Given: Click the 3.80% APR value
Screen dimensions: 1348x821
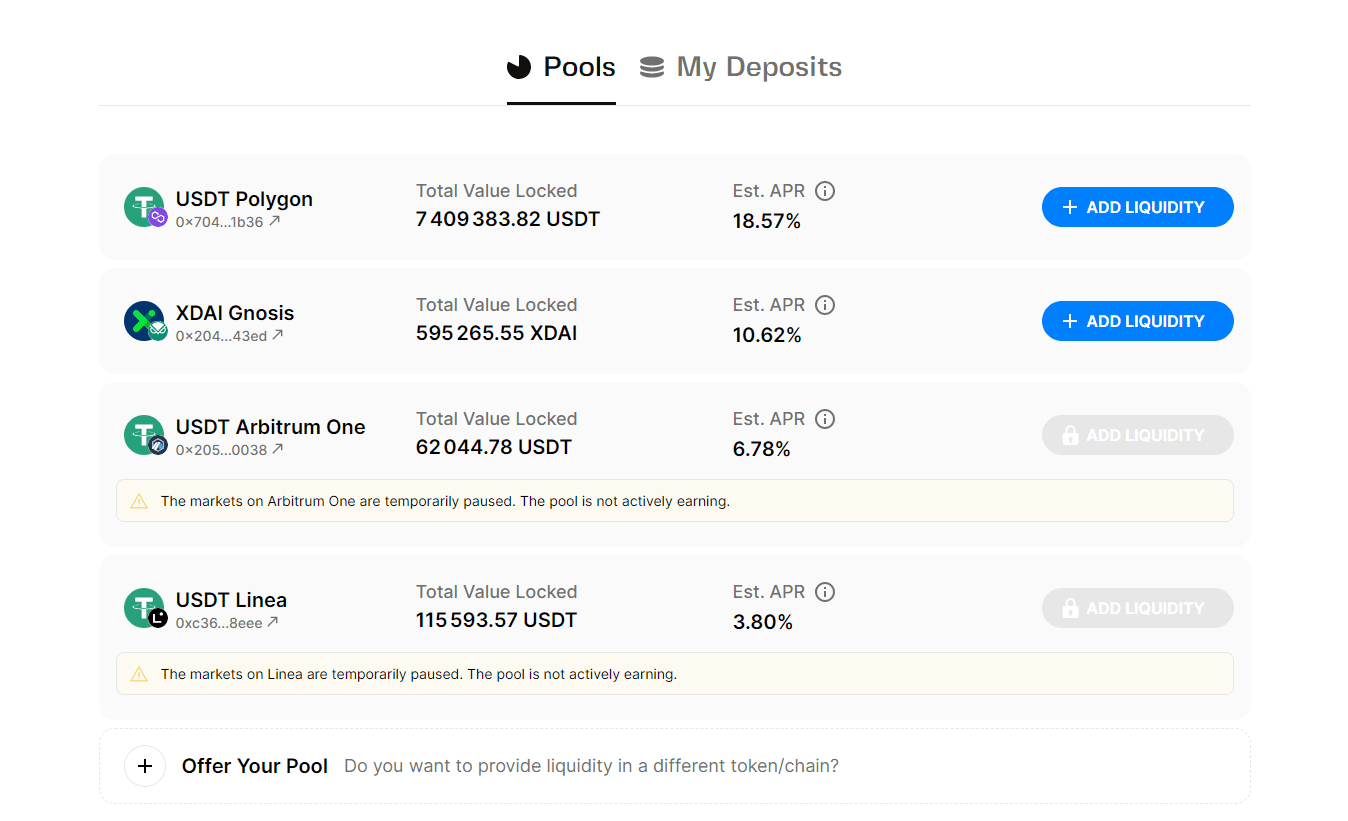Looking at the screenshot, I should pyautogui.click(x=763, y=622).
